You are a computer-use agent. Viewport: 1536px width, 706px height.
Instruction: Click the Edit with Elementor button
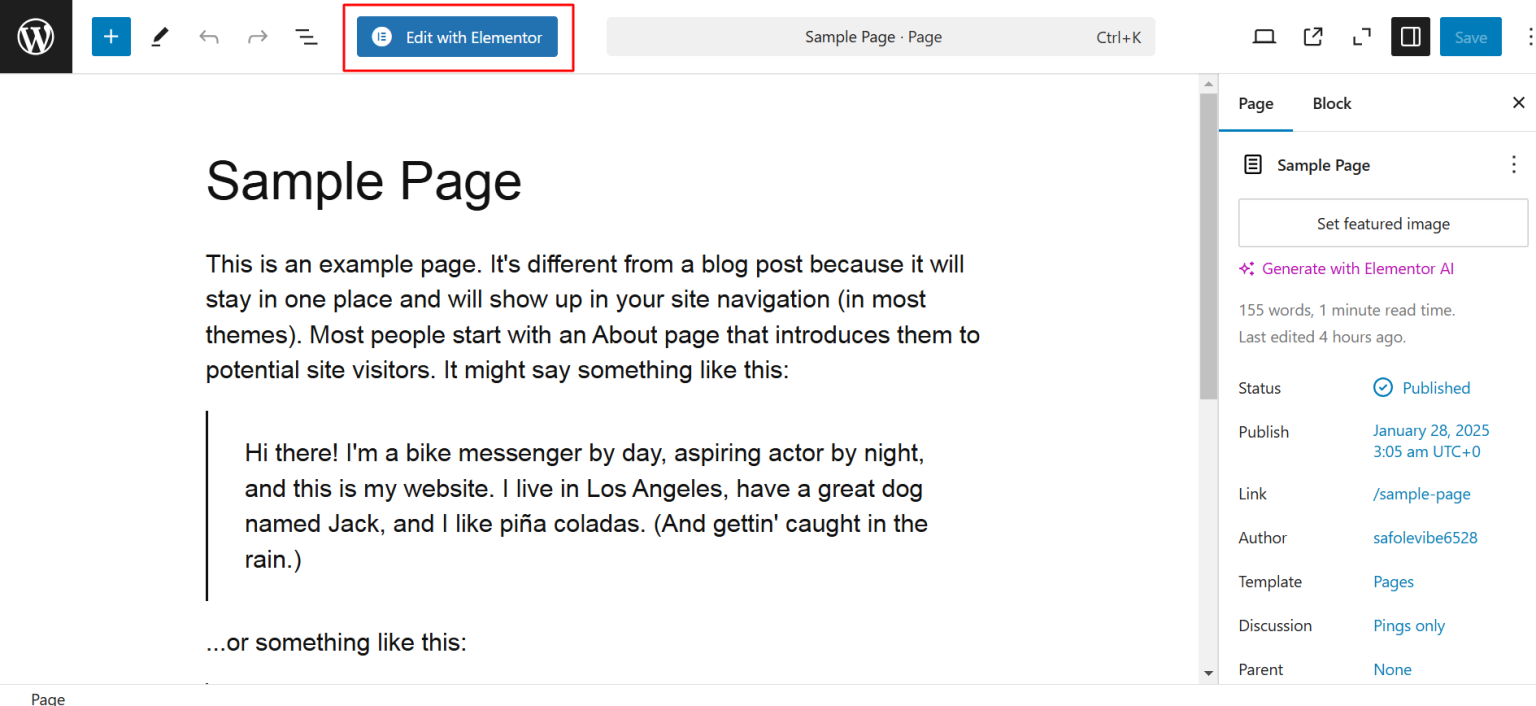pos(457,37)
